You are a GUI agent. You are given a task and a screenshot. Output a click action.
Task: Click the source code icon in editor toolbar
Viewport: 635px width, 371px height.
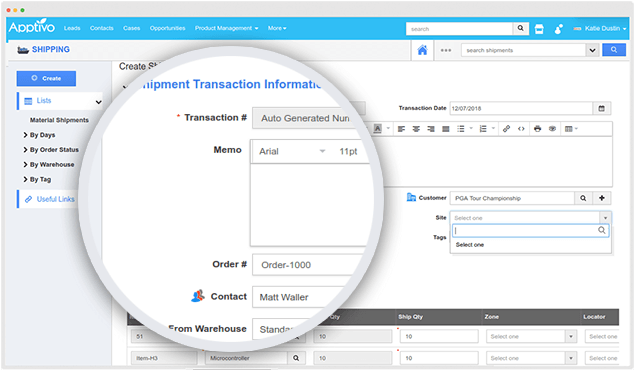521,129
